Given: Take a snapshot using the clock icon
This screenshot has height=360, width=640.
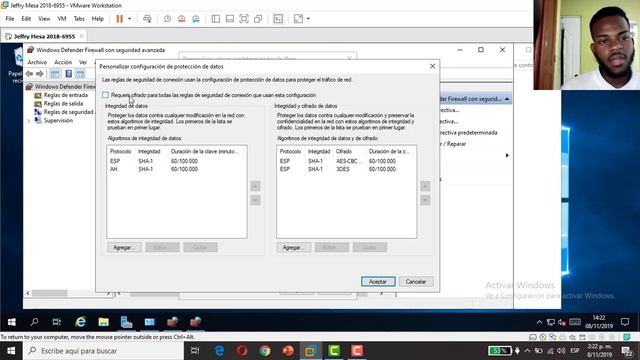Looking at the screenshot, I should click(x=167, y=19).
